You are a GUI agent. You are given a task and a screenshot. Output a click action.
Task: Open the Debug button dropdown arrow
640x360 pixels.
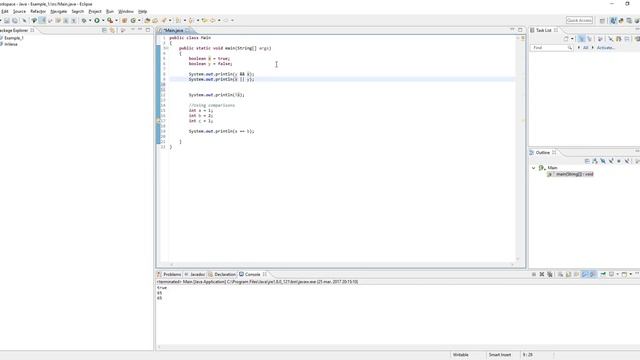point(90,20)
